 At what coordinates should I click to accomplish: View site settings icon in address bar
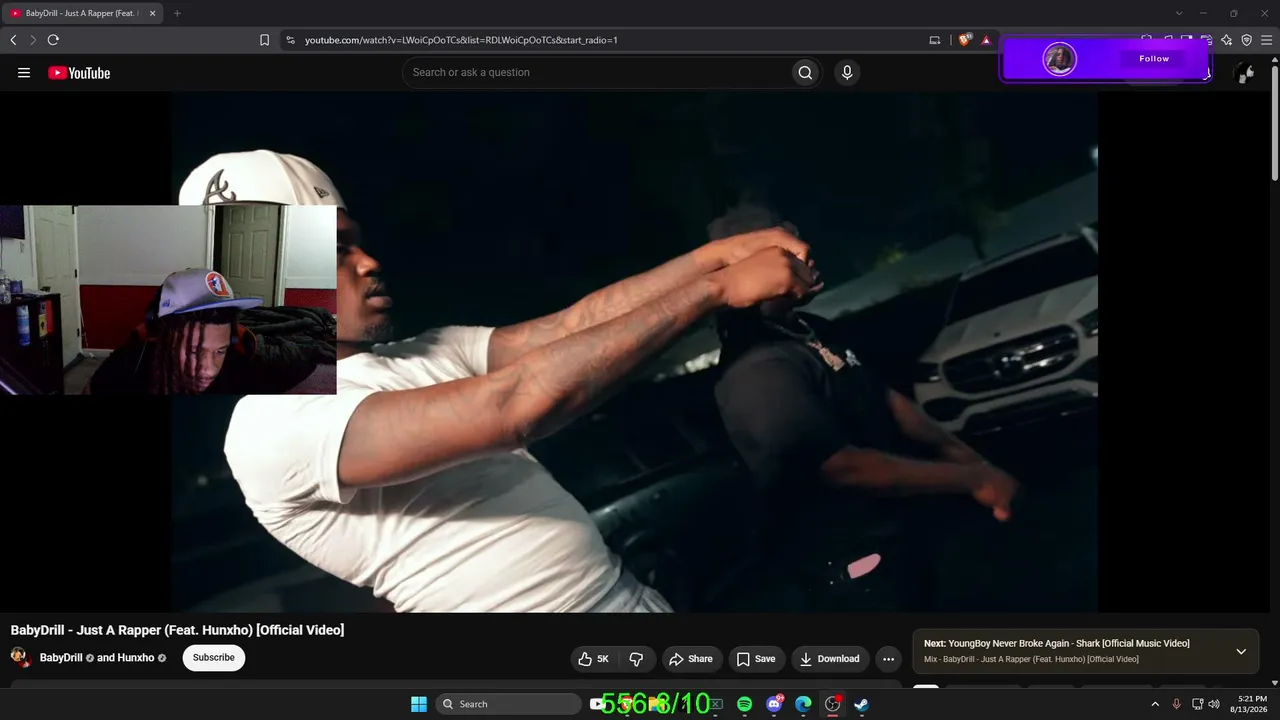pyautogui.click(x=290, y=40)
